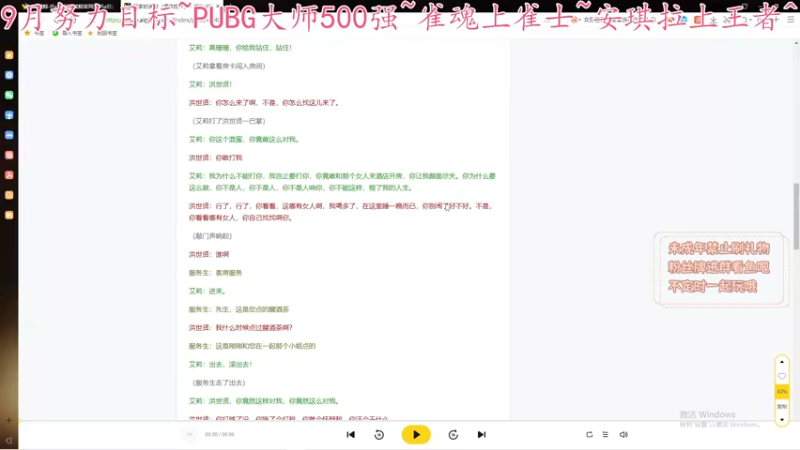Screen dimensions: 800x450
Task: Toggle the loop/repeat icon in the player bar
Action: (589, 435)
